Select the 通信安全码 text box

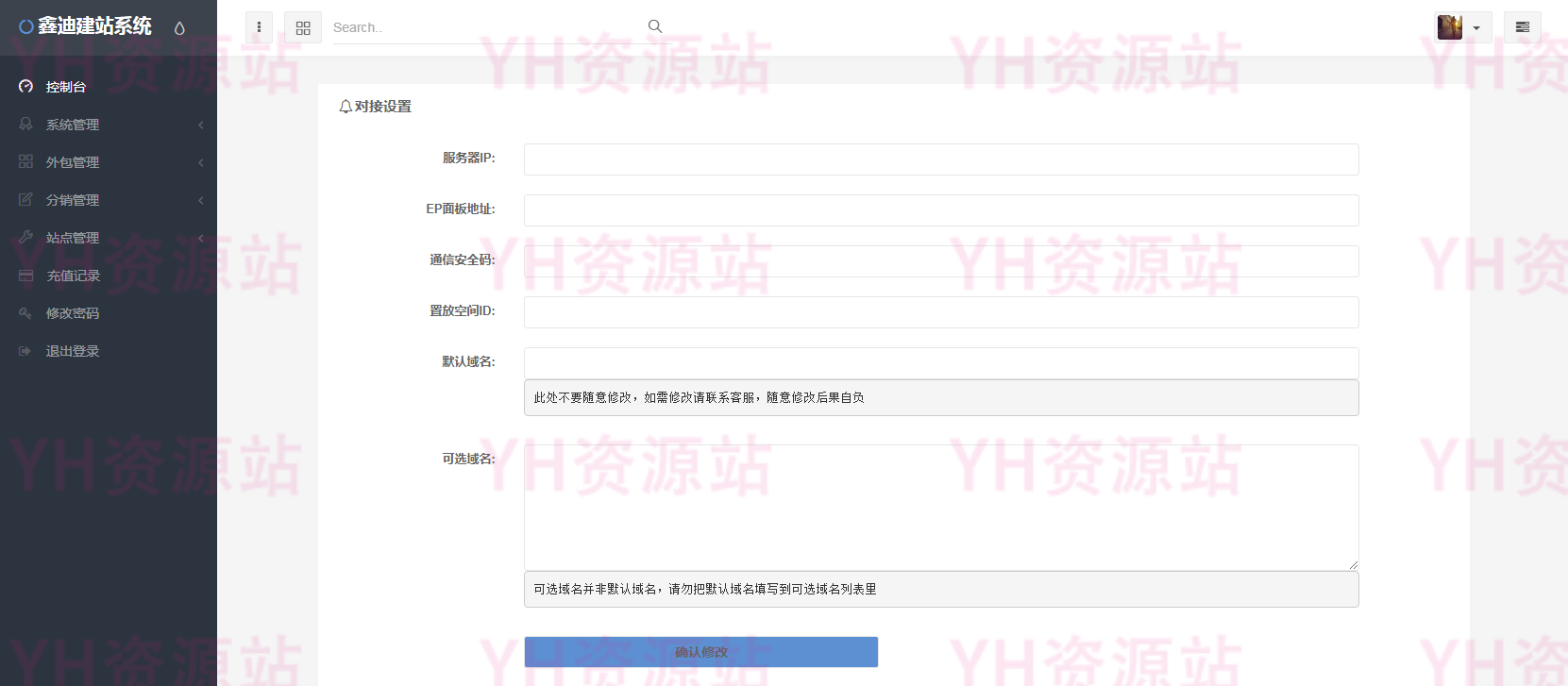[940, 261]
